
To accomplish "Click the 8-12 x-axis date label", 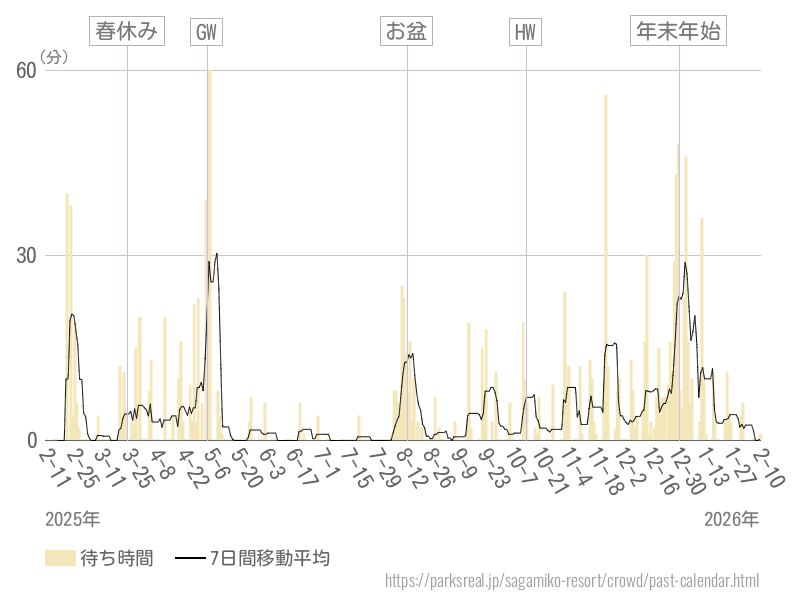I will point(412,467).
